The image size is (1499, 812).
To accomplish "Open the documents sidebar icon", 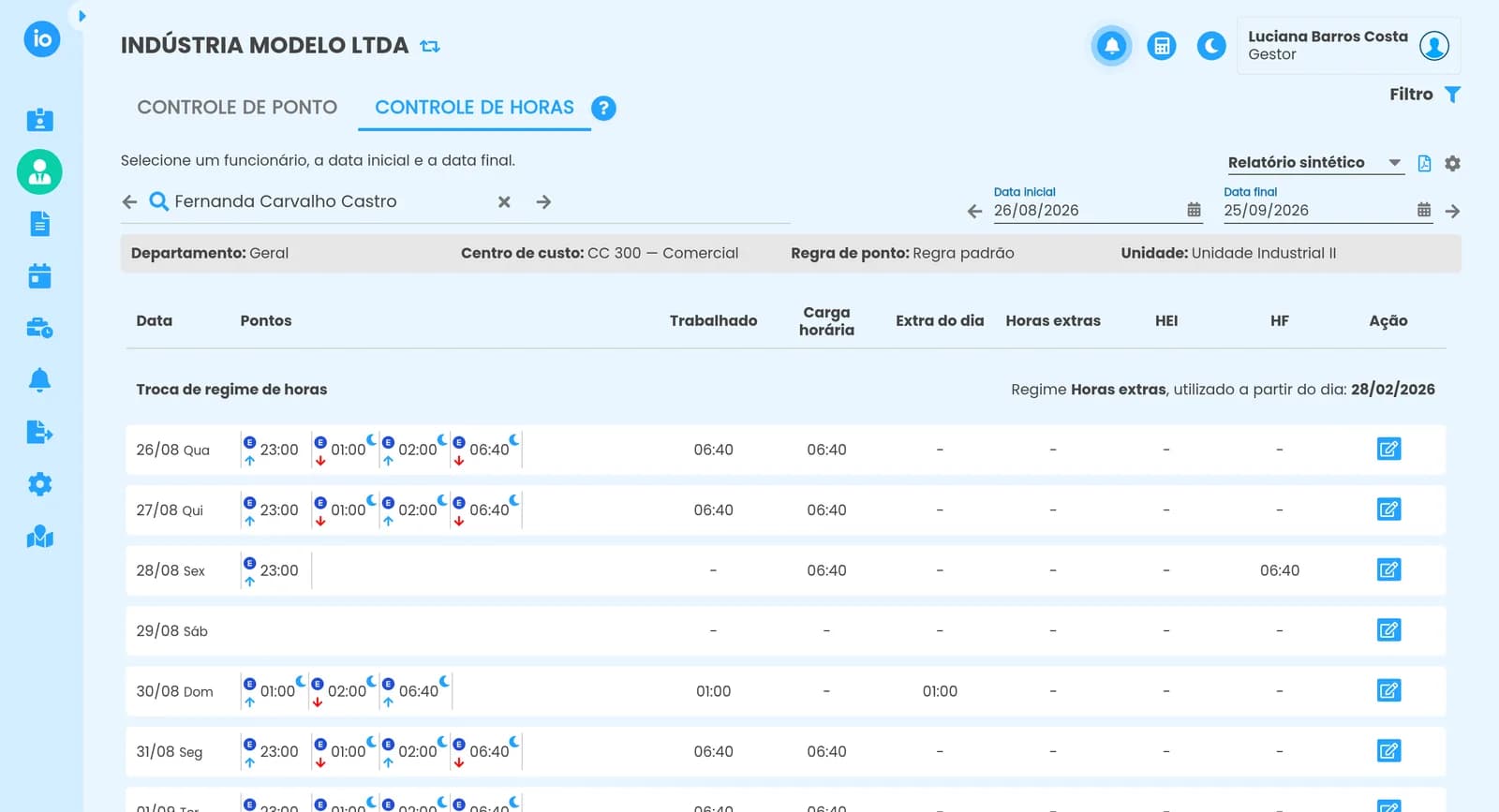I will click(39, 224).
